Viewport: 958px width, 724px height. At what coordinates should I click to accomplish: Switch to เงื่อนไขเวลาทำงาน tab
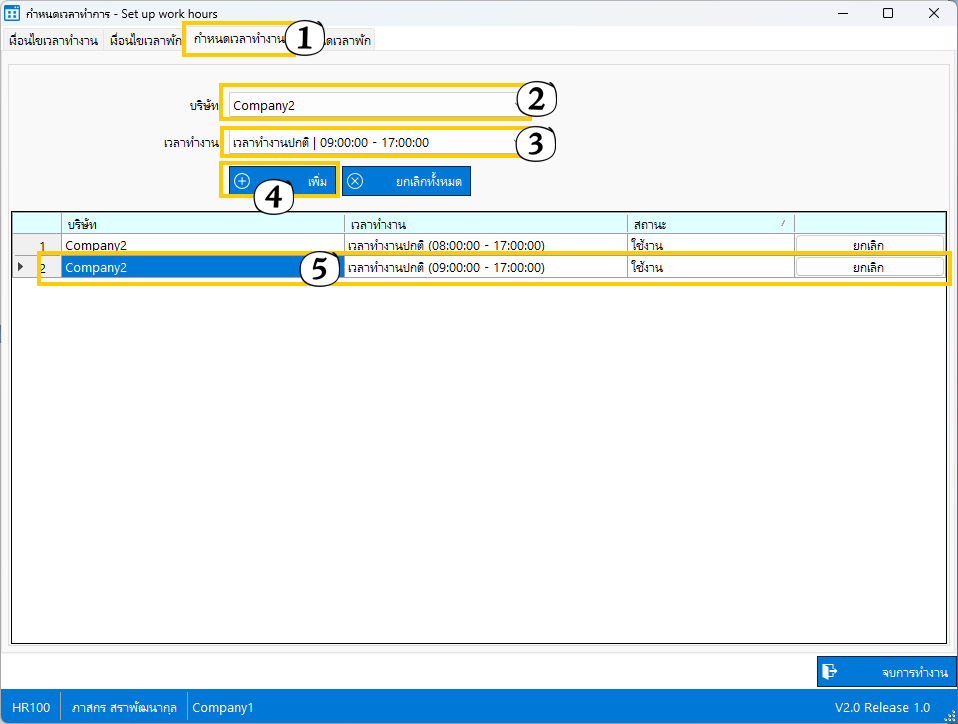(53, 41)
